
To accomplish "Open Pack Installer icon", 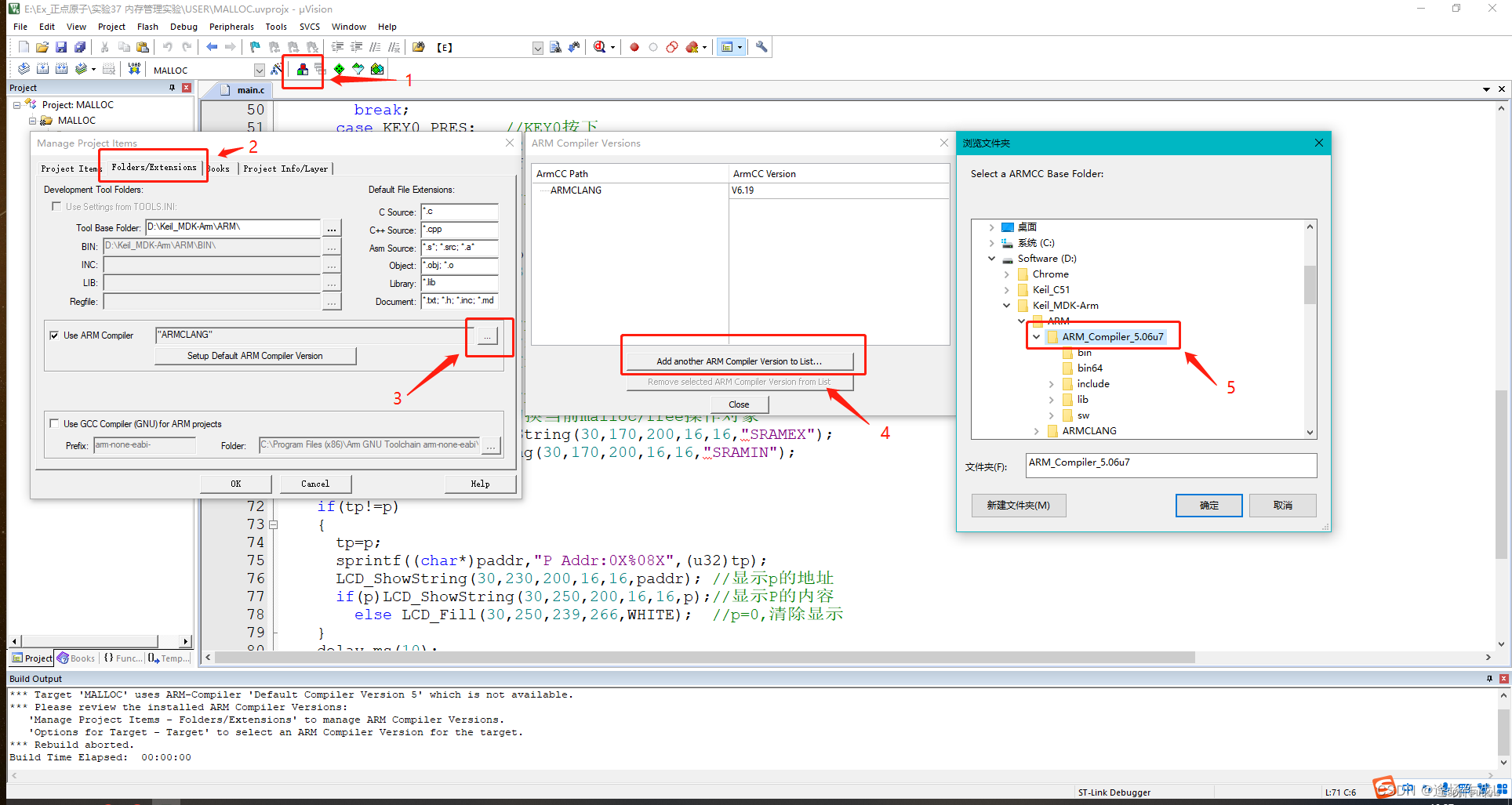I will (x=377, y=70).
